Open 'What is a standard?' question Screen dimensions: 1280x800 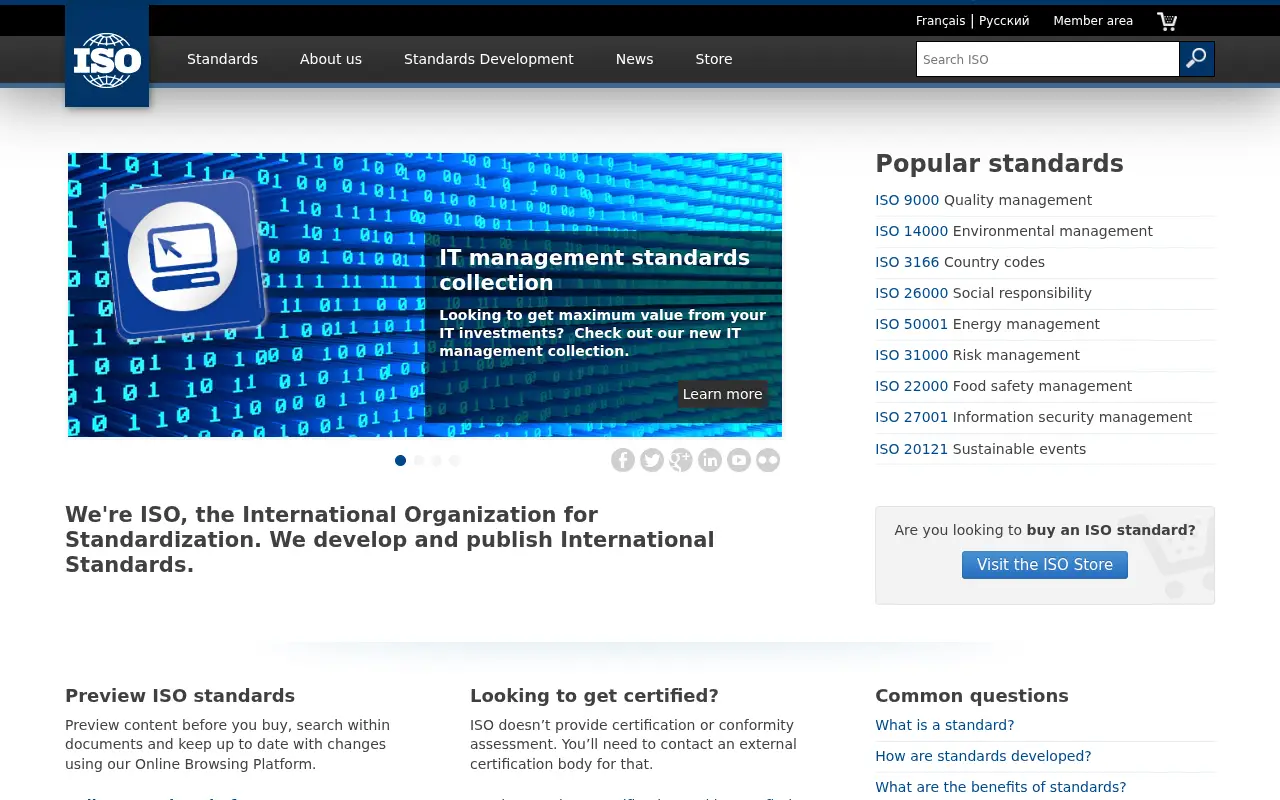pos(944,725)
